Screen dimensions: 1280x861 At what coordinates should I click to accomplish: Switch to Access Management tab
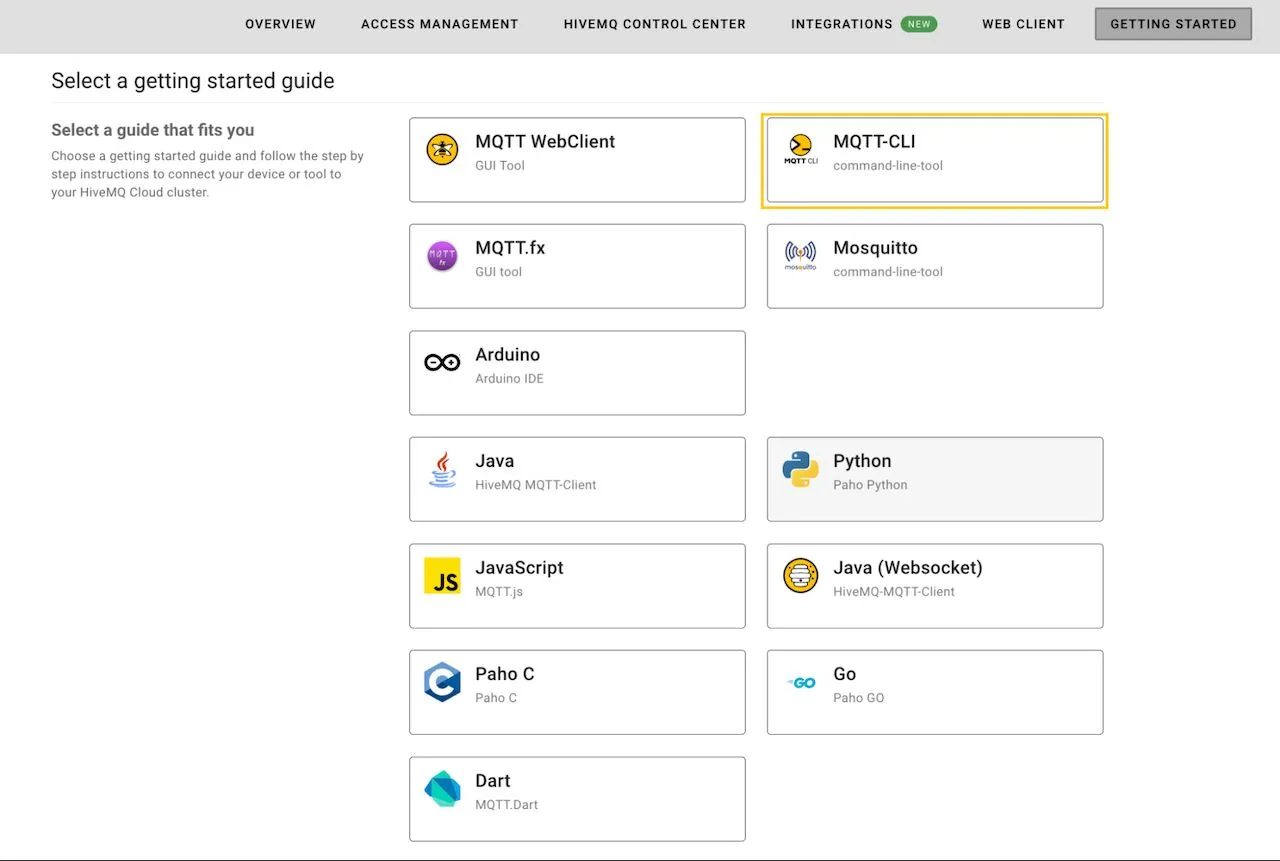(x=440, y=24)
